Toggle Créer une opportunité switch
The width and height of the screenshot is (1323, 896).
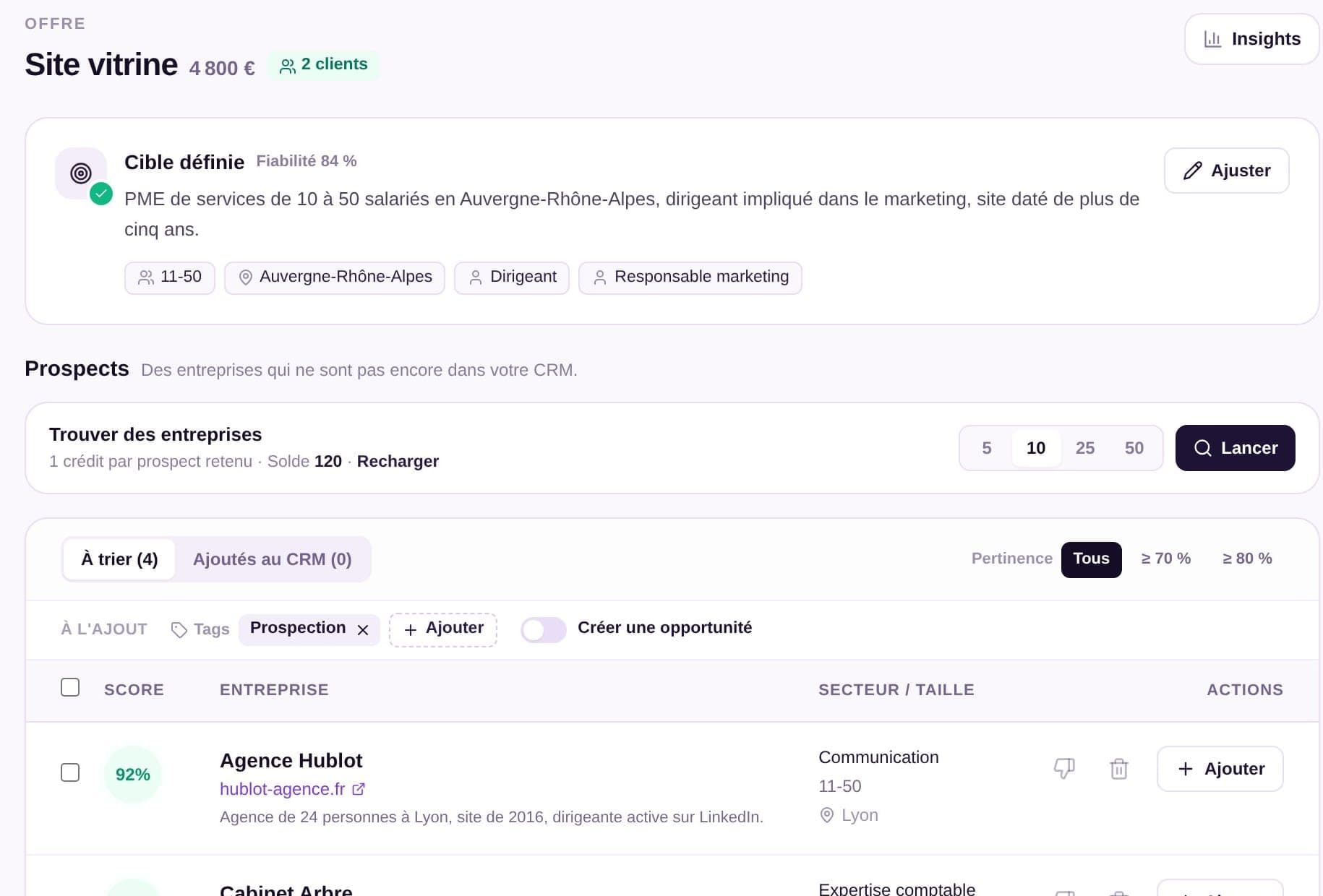(544, 630)
